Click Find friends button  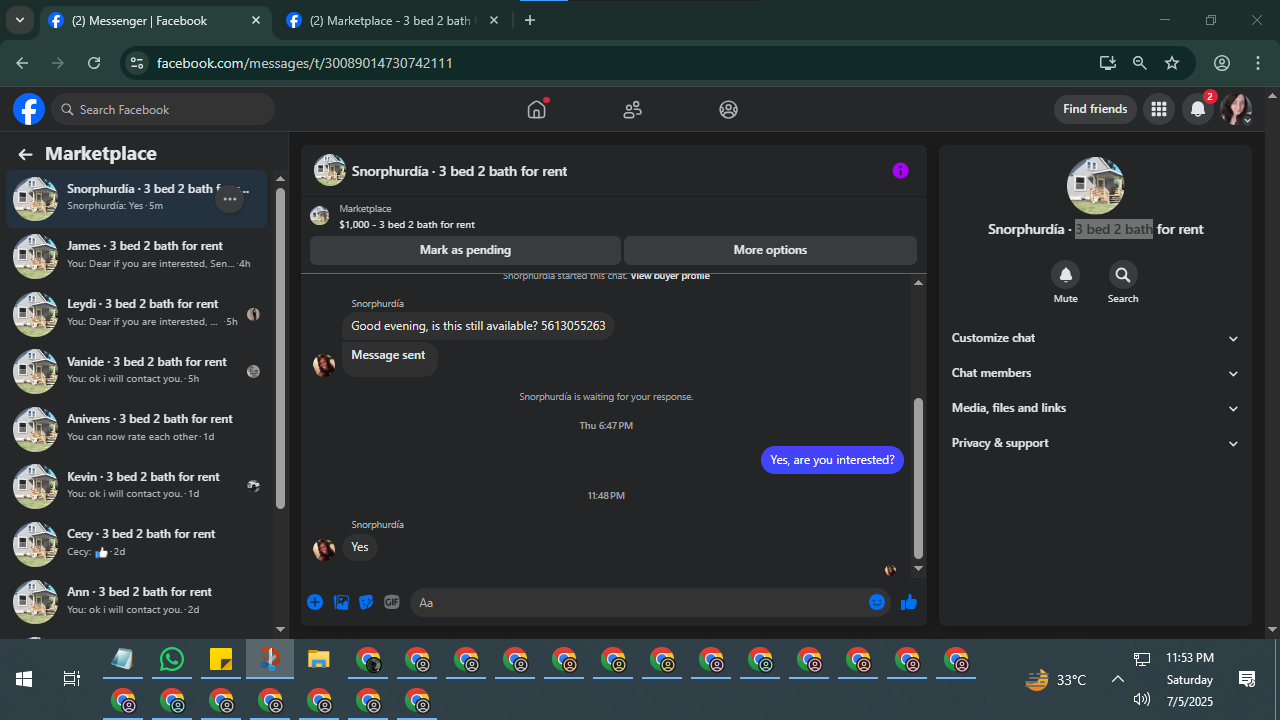(1095, 109)
